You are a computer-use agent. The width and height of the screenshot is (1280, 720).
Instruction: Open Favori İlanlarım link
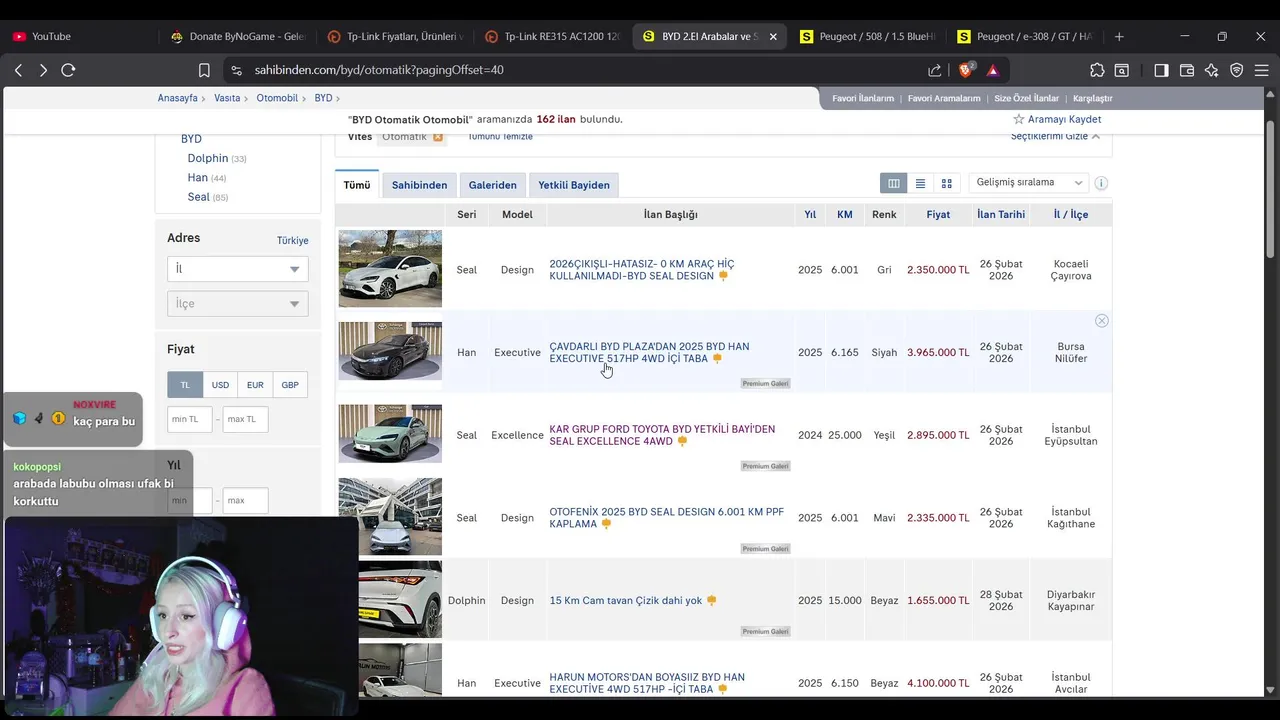pyautogui.click(x=863, y=98)
